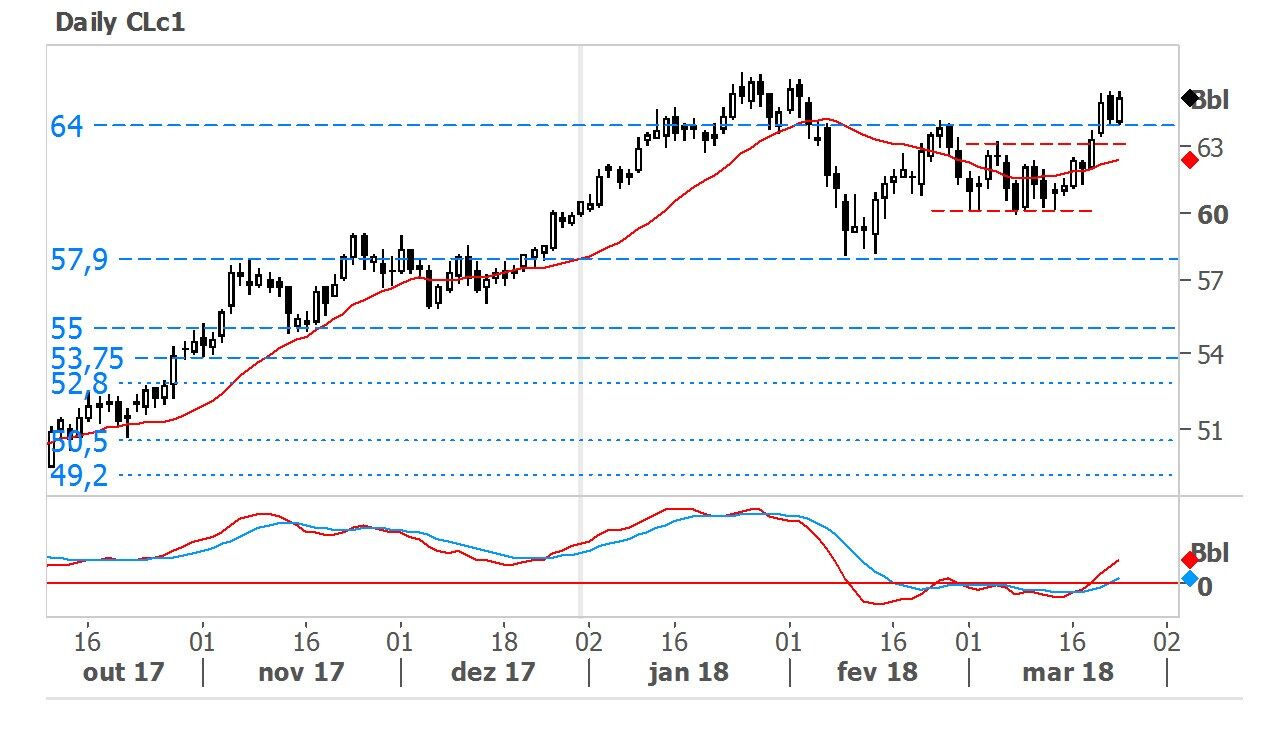Click the '18' date tick above dez 17
1281x752 pixels.
click(504, 640)
